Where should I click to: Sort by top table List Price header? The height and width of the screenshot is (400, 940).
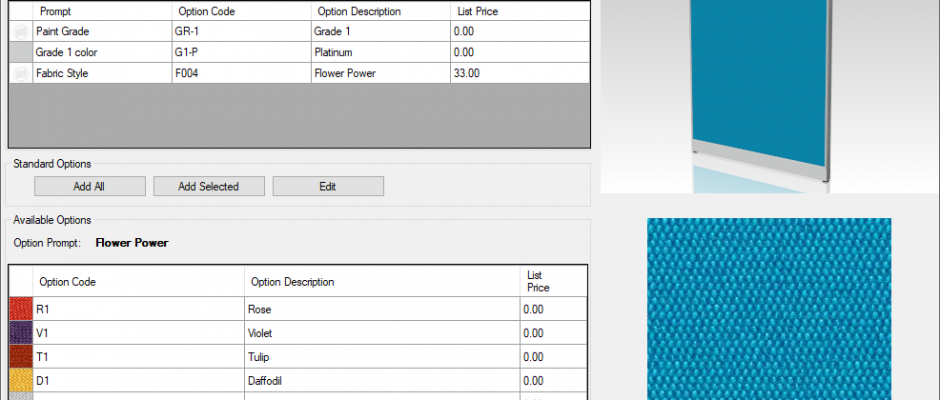pyautogui.click(x=520, y=11)
